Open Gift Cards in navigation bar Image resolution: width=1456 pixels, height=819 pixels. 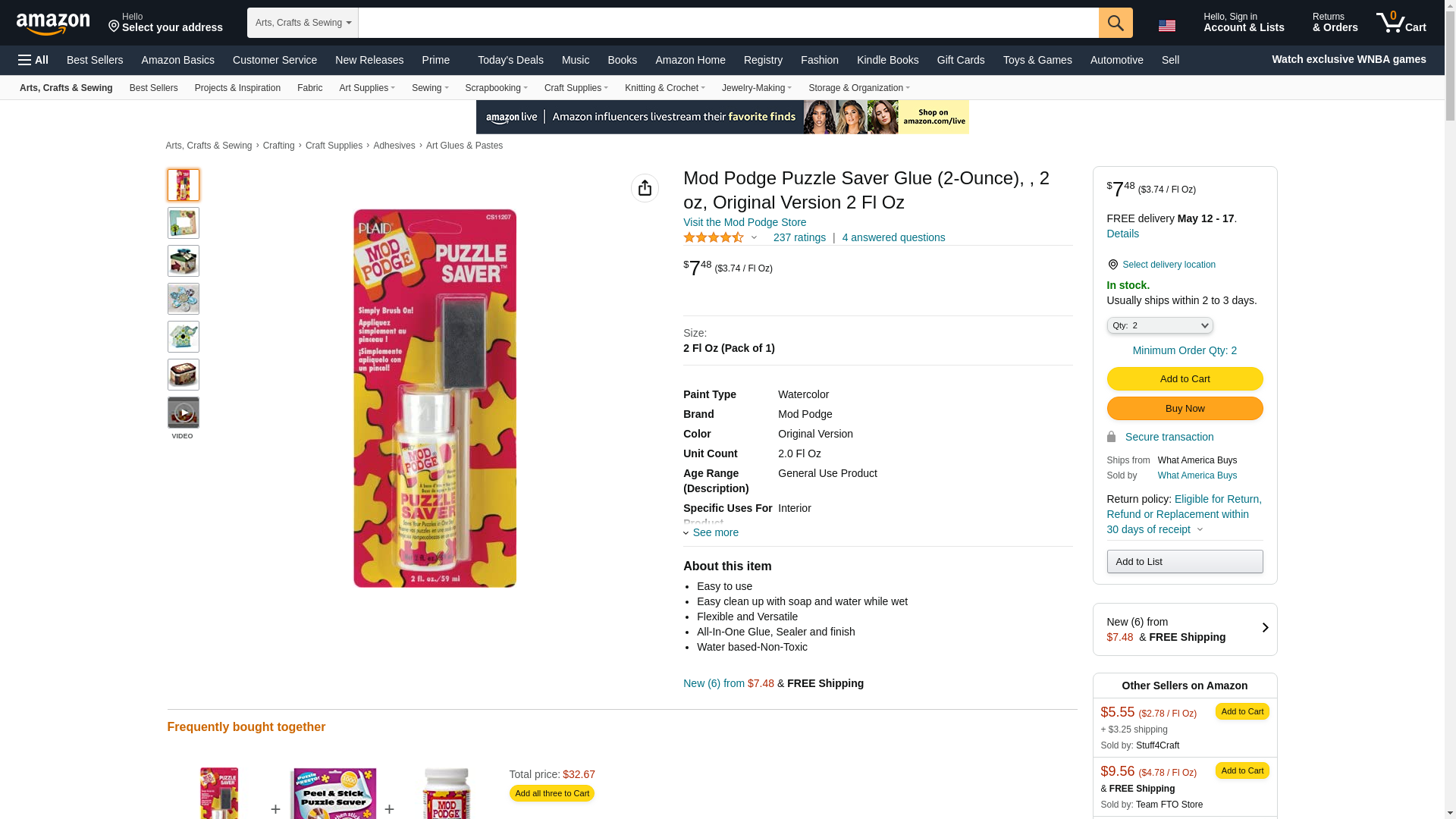pyautogui.click(x=960, y=60)
